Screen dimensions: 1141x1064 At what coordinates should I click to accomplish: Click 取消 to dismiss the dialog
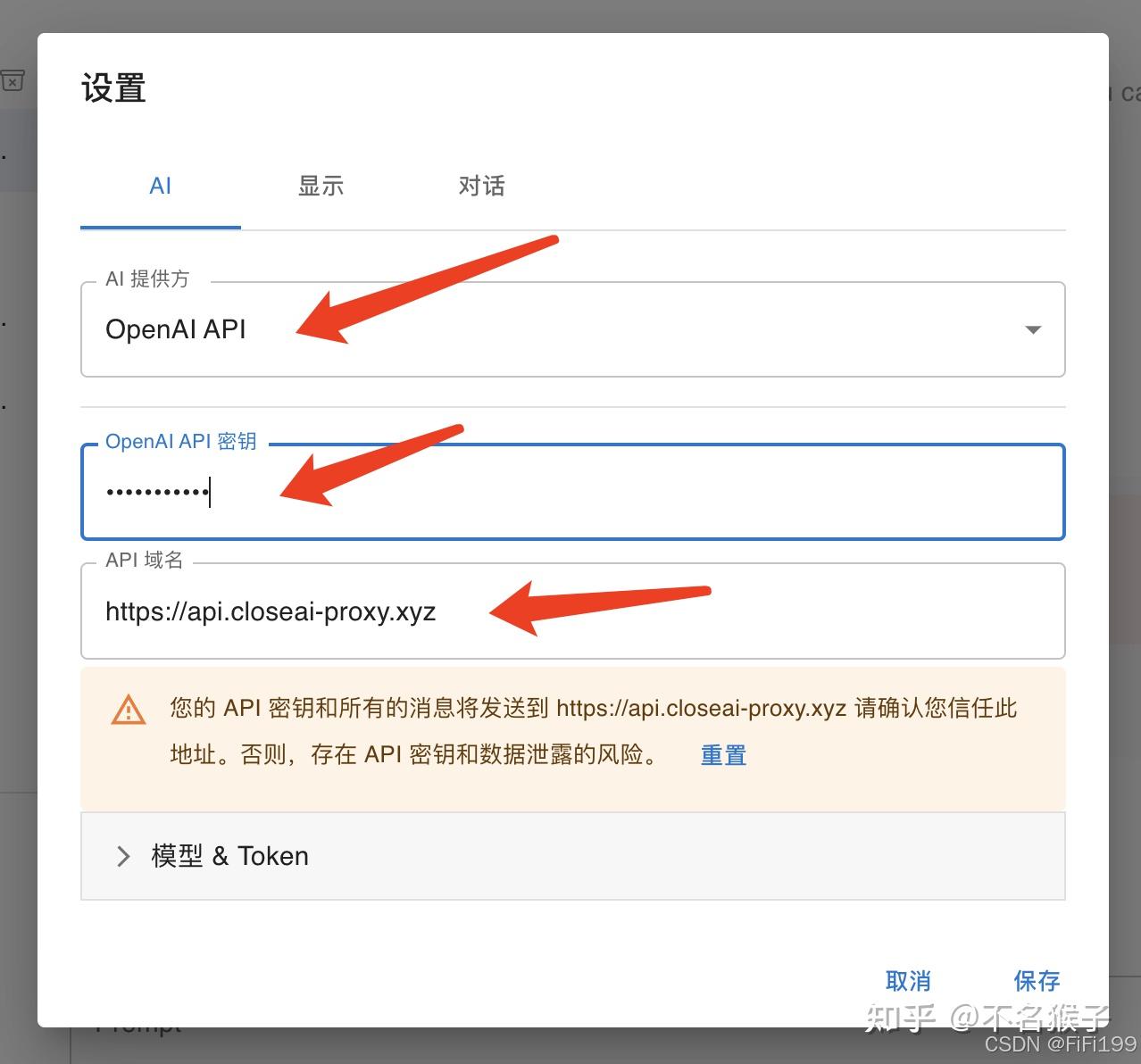(x=909, y=980)
